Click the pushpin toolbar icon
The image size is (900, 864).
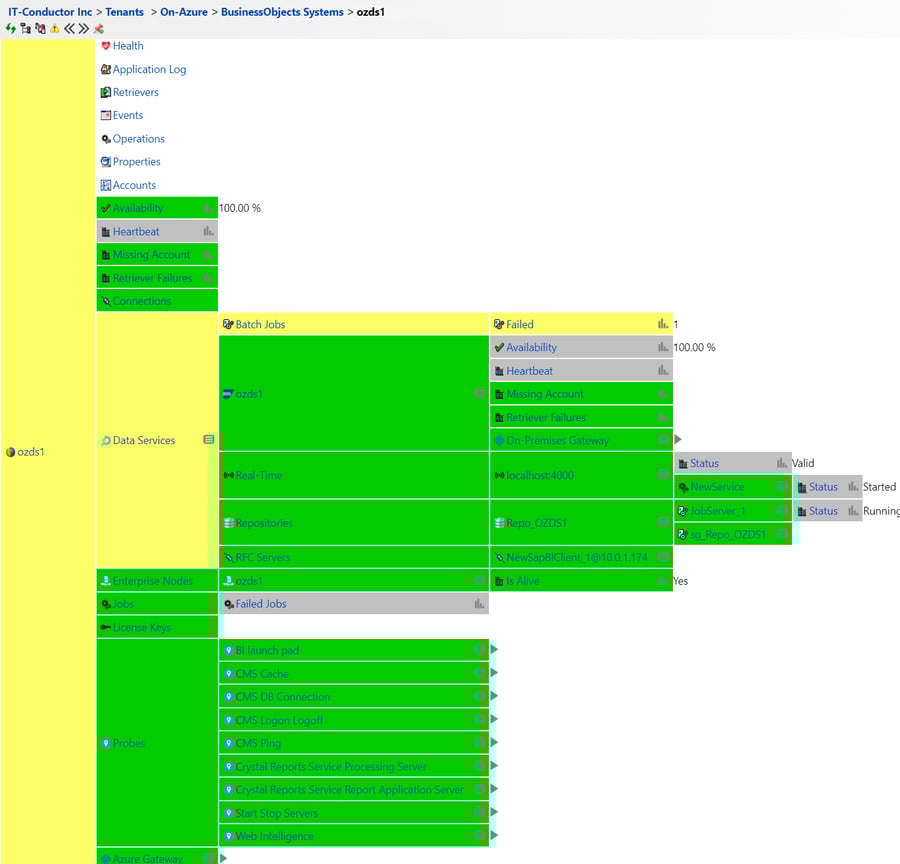point(99,28)
